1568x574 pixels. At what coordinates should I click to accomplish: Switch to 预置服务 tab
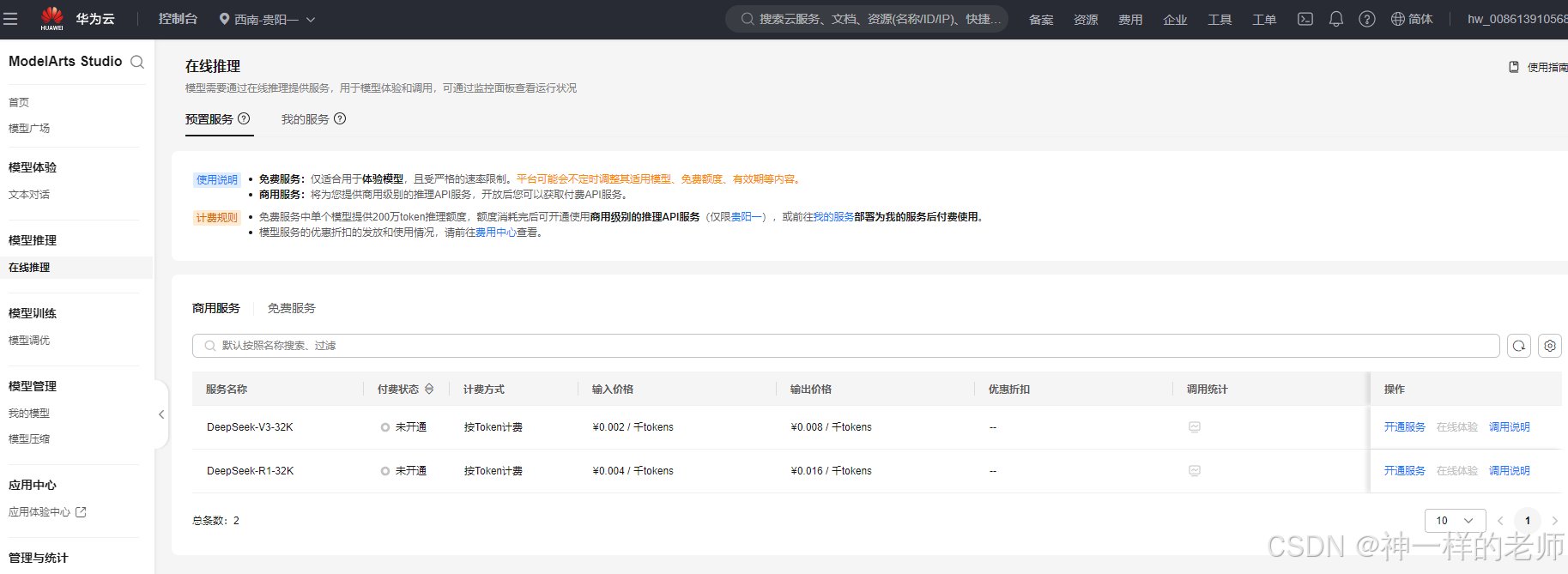[209, 119]
